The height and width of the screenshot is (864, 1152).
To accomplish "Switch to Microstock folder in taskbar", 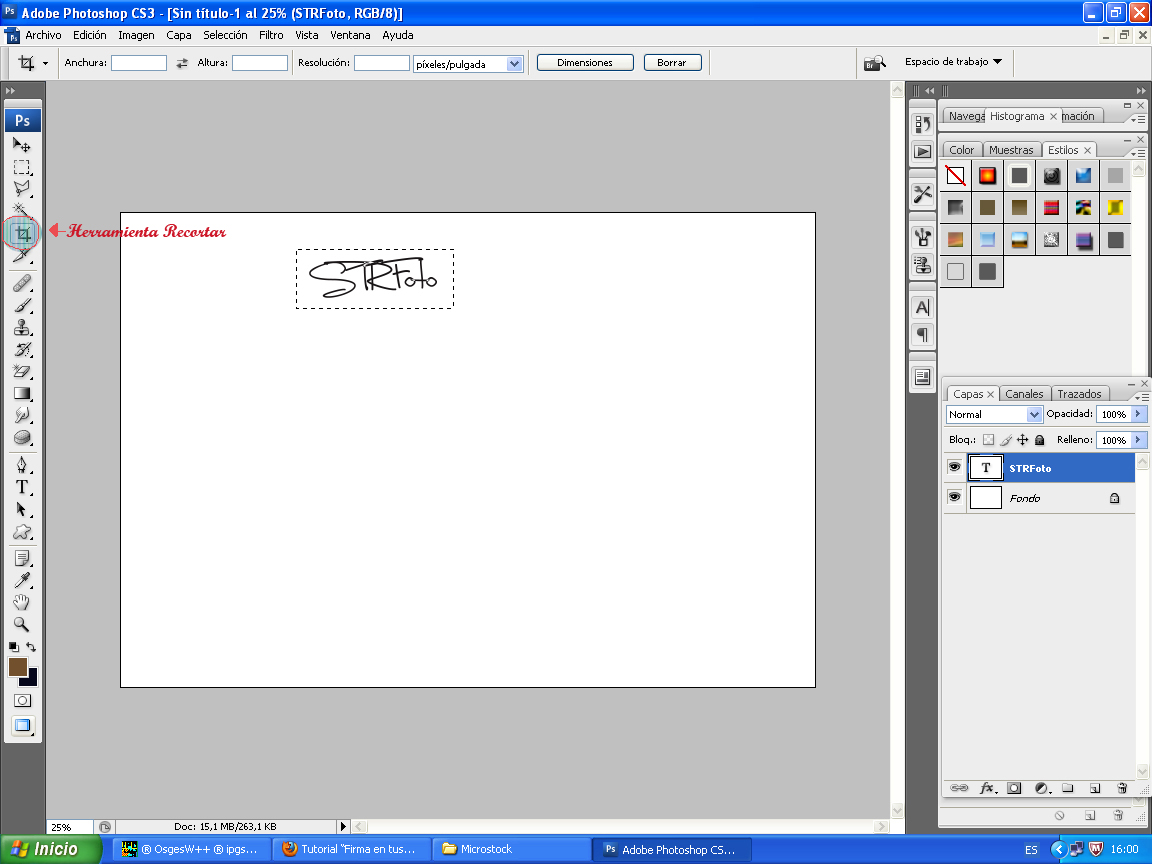I will pyautogui.click(x=511, y=849).
